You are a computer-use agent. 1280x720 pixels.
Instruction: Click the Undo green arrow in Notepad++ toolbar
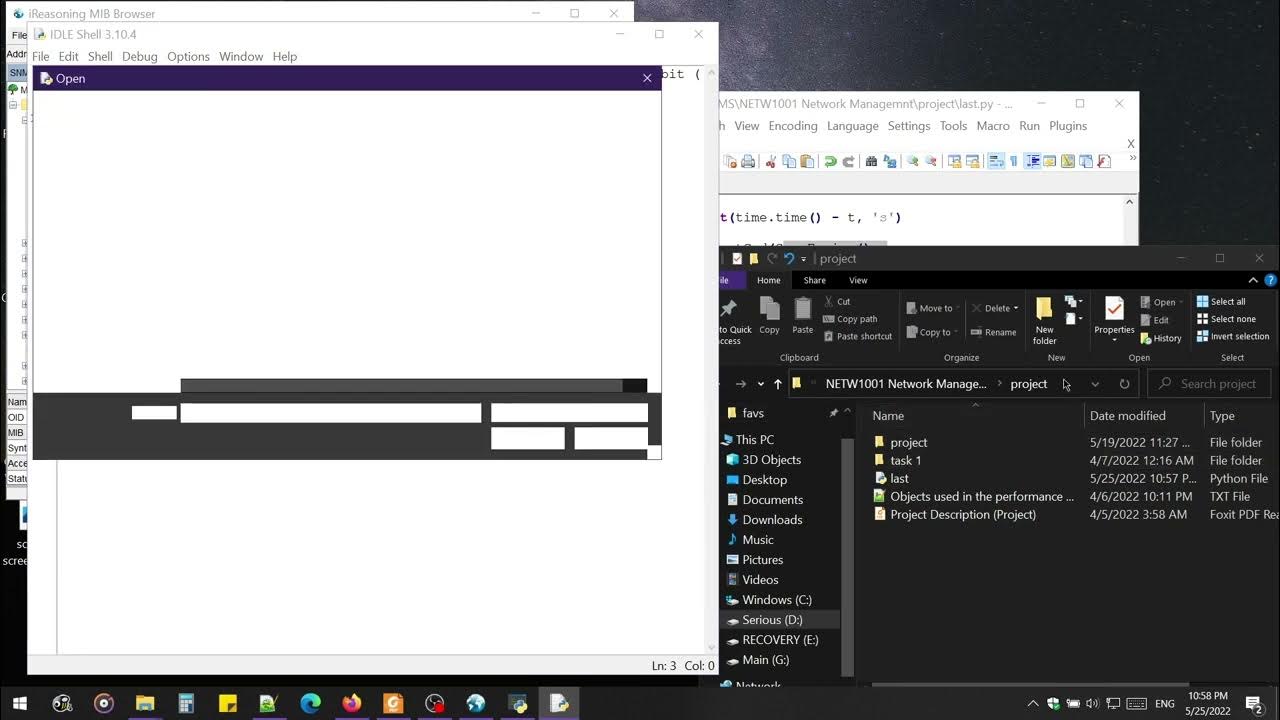830,161
